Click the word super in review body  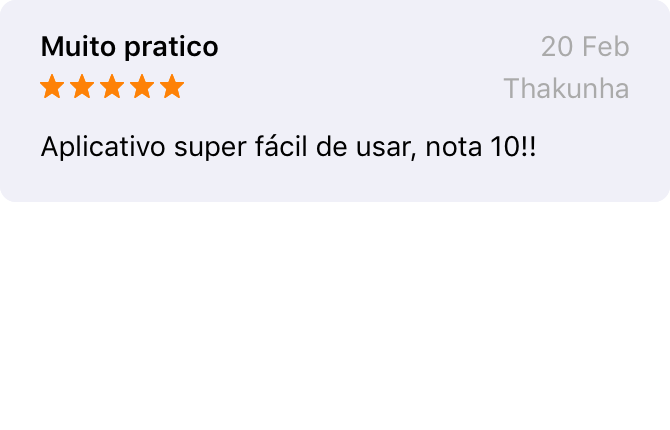click(210, 149)
